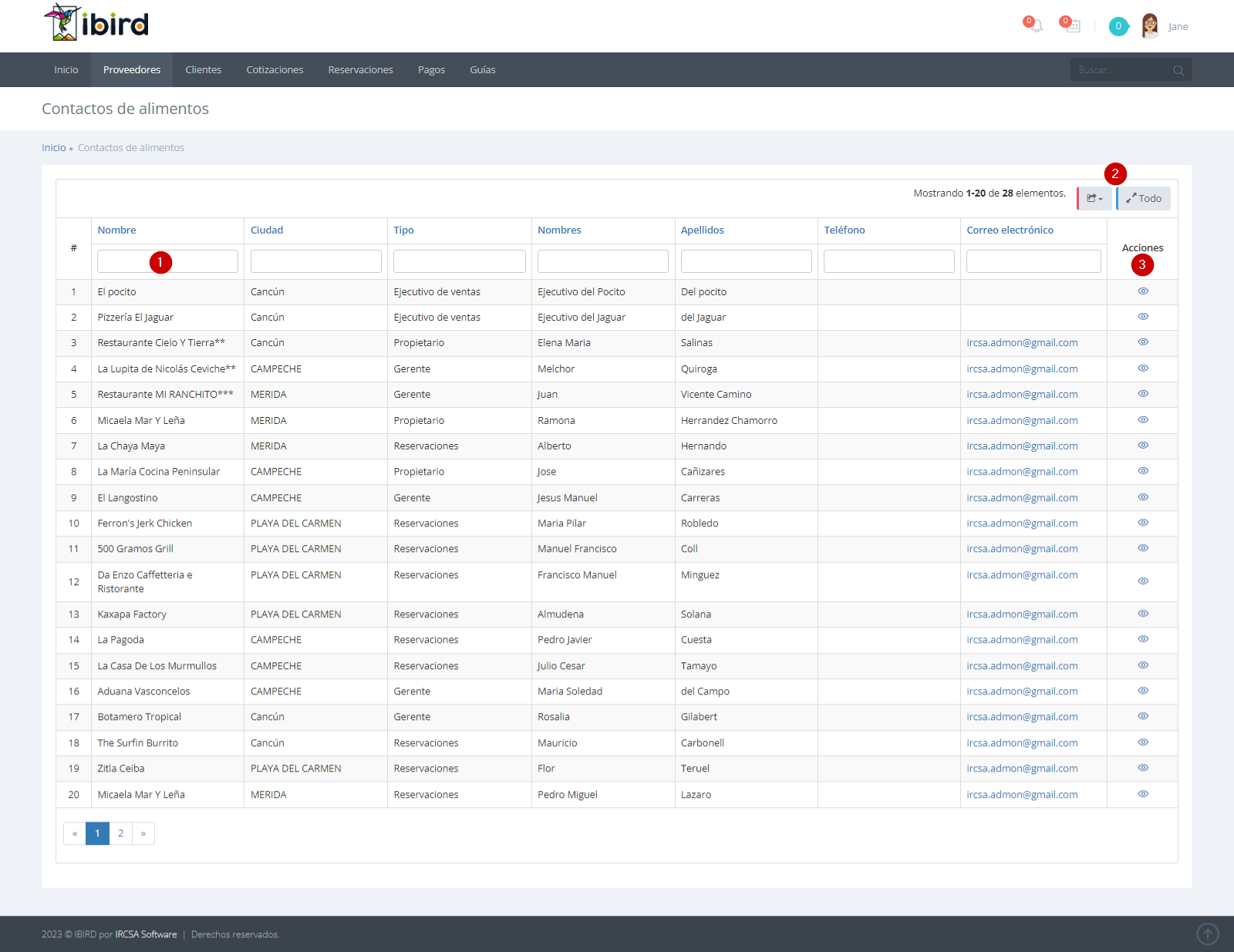Viewport: 1234px width, 952px height.
Task: View La Chaya Maya record
Action: (1143, 446)
